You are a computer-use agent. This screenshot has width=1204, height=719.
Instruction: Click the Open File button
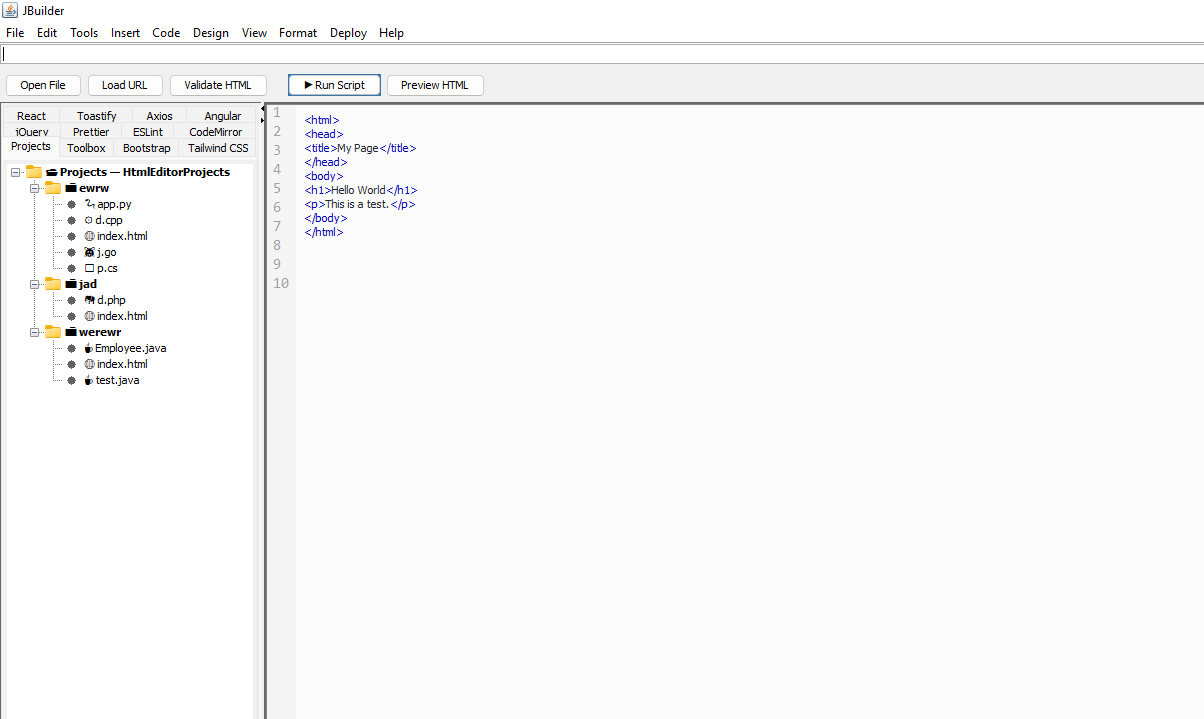43,85
